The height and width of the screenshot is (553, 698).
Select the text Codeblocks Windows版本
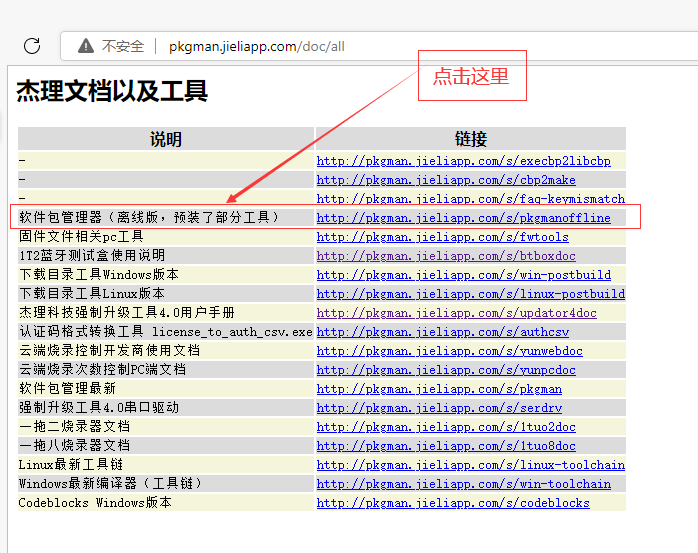(95, 503)
